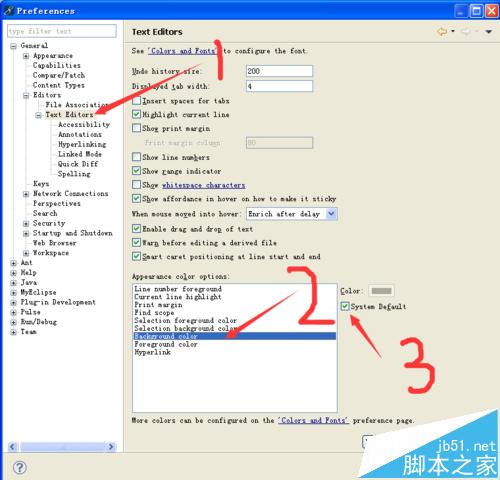Select Annotations under Text Editors

point(80,134)
